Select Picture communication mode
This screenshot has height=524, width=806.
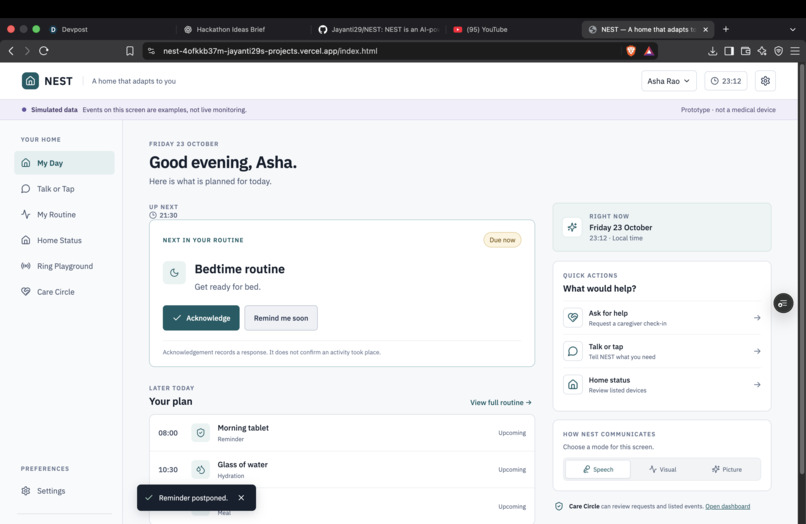(x=726, y=469)
